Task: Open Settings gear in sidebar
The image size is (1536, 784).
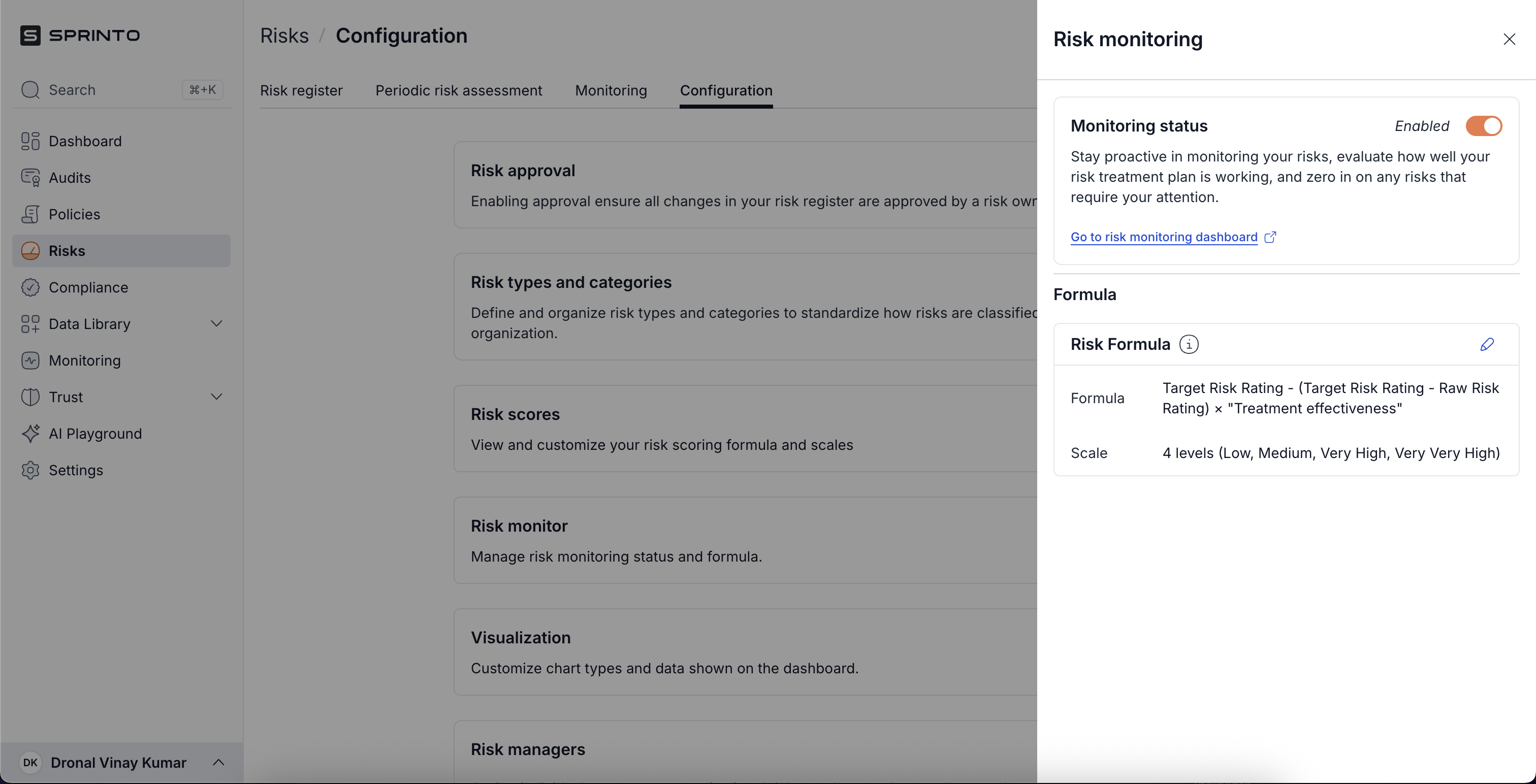Action: pos(30,470)
